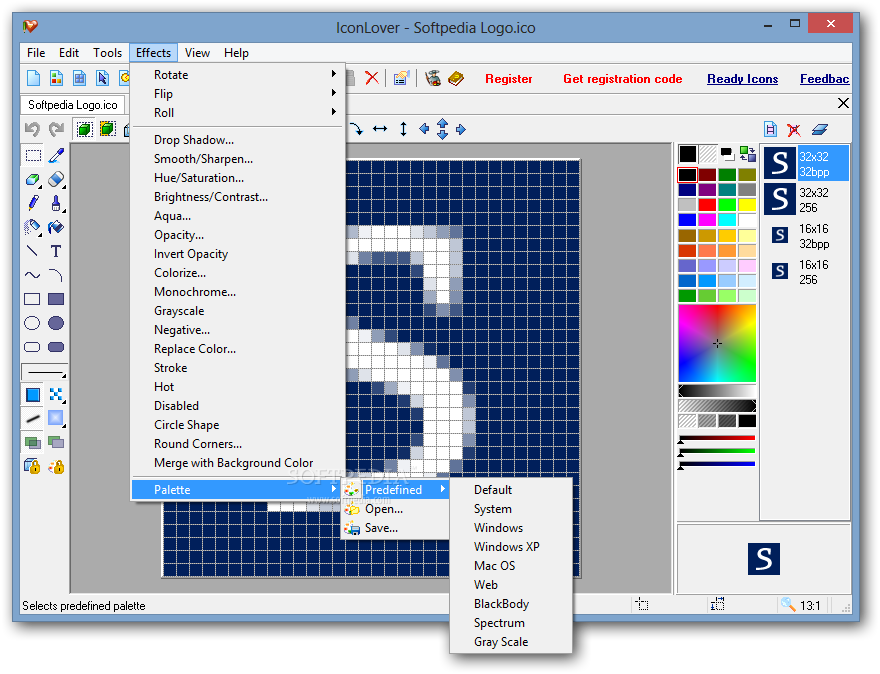Click the zoom magnifier in status bar

point(788,604)
